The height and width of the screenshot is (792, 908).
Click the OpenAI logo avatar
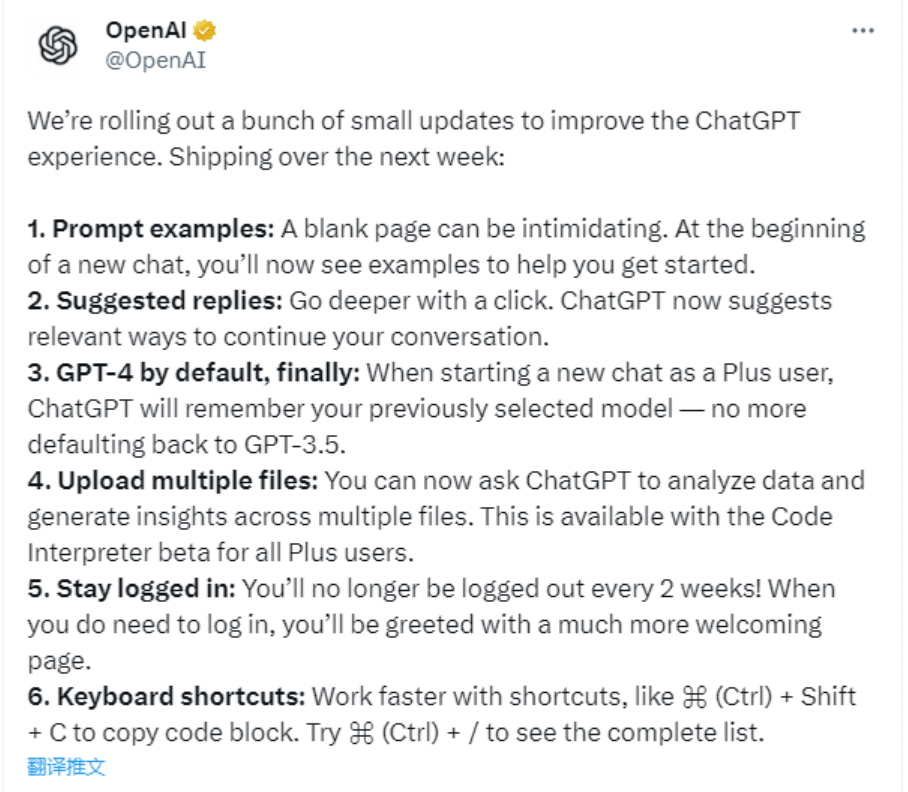57,46
